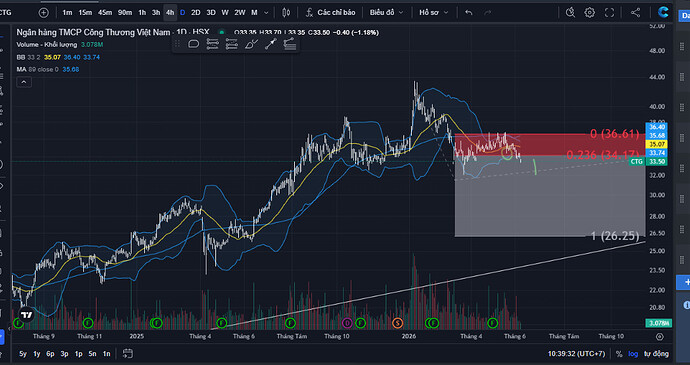Select the W weekly timeframe
Viewport: 690px width, 365px height.
coord(225,12)
